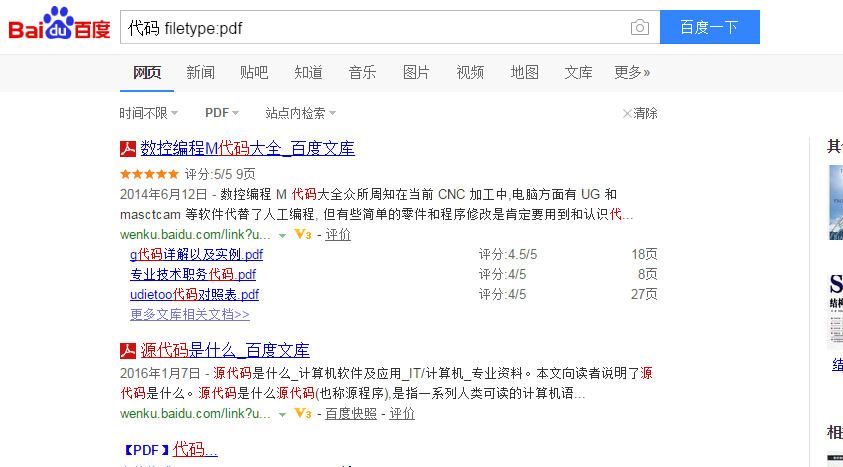Screen dimensions: 843x467
Task: Switch to the 地图 tab
Action: (525, 73)
